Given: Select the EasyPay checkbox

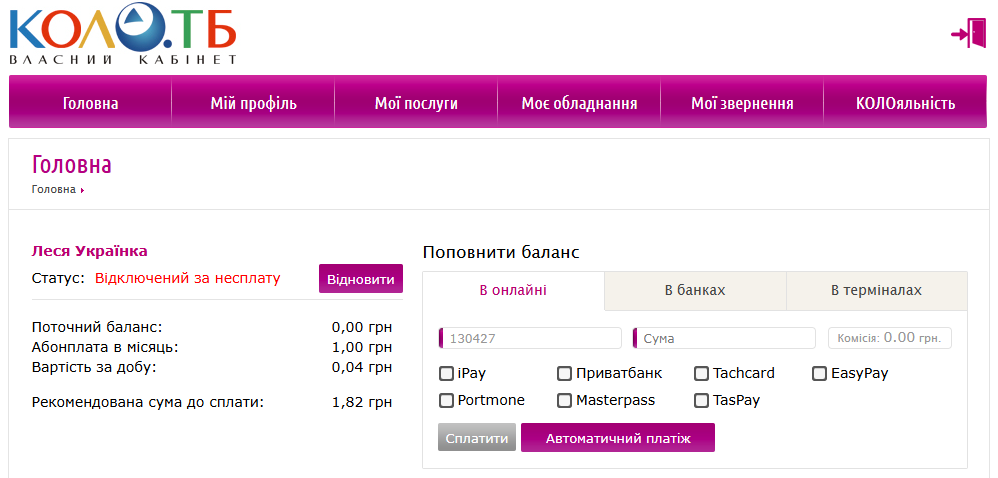Looking at the screenshot, I should [820, 374].
